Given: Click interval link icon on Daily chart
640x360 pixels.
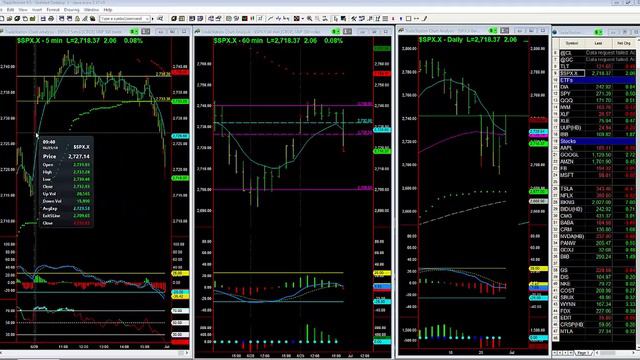Looking at the screenshot, I should click(504, 31).
